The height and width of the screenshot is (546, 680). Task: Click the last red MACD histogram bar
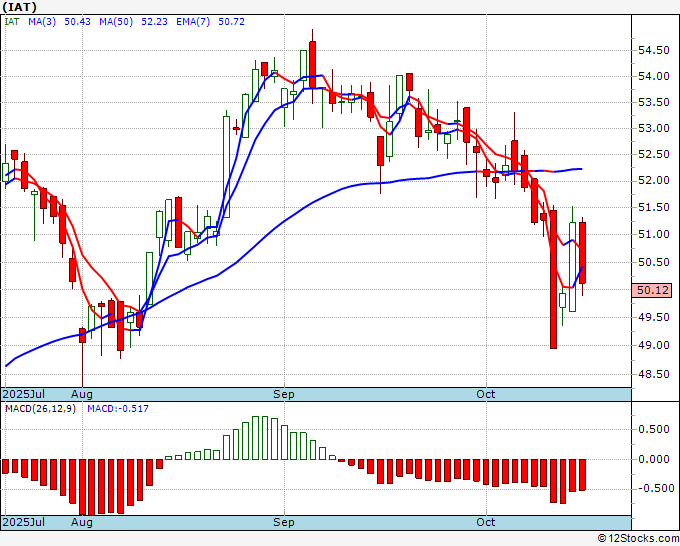click(x=582, y=475)
